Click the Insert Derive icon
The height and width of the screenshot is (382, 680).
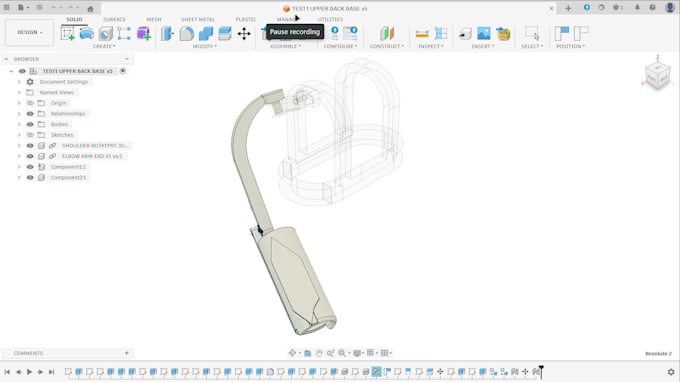point(465,33)
